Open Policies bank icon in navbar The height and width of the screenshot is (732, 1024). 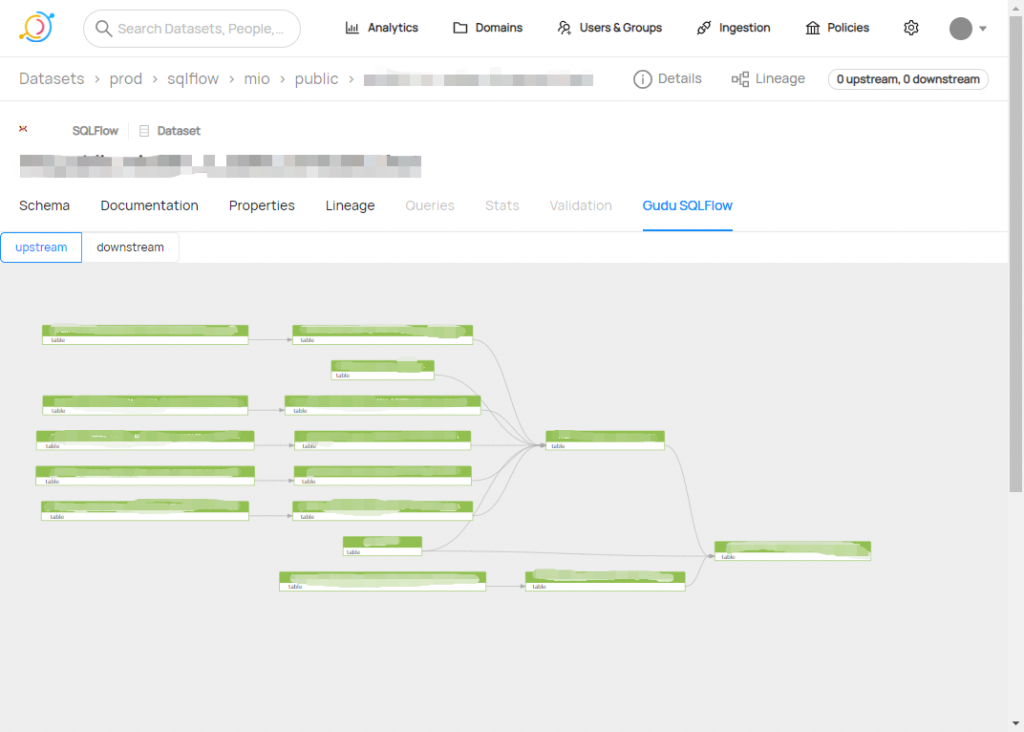813,28
